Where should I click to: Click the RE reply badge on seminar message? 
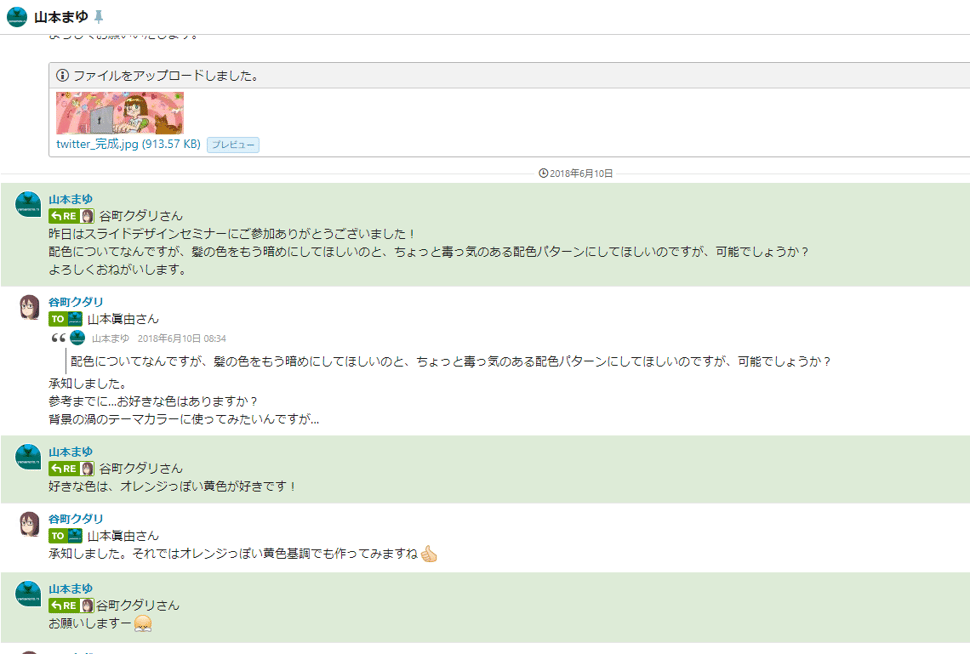(64, 216)
